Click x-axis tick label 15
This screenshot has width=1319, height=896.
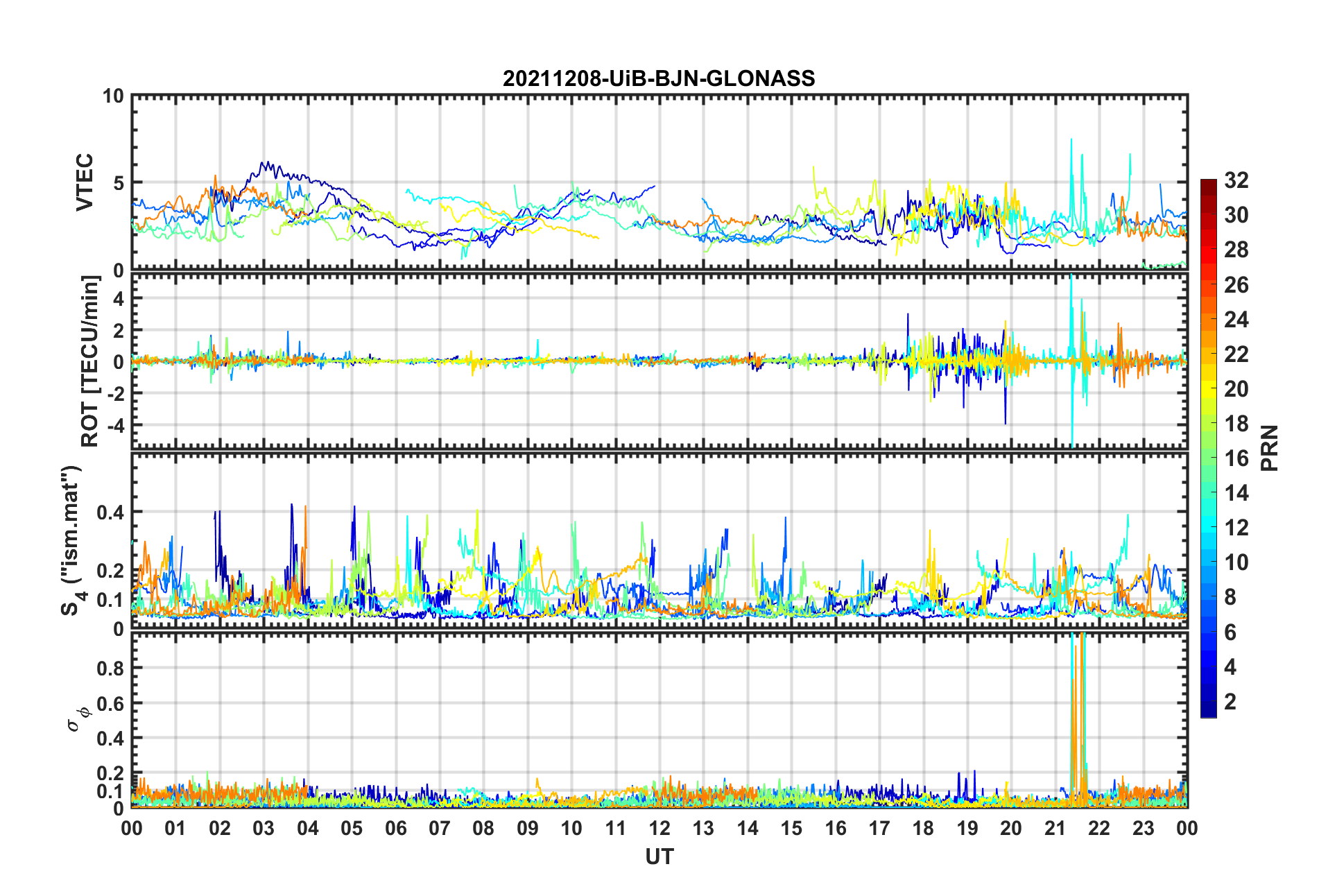tap(791, 828)
